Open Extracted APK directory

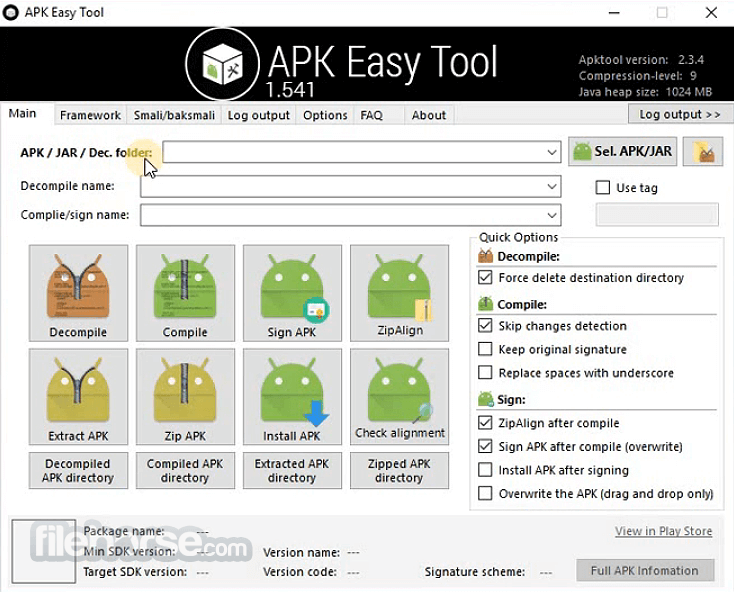pos(292,471)
